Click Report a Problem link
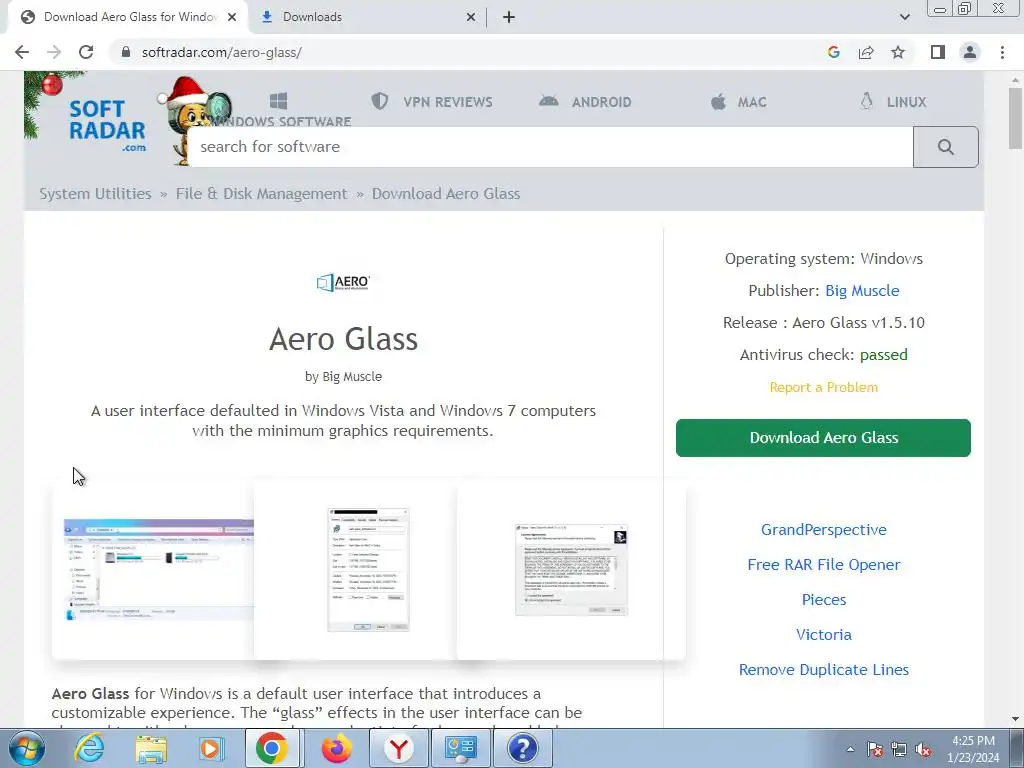The width and height of the screenshot is (1024, 768). pos(824,387)
